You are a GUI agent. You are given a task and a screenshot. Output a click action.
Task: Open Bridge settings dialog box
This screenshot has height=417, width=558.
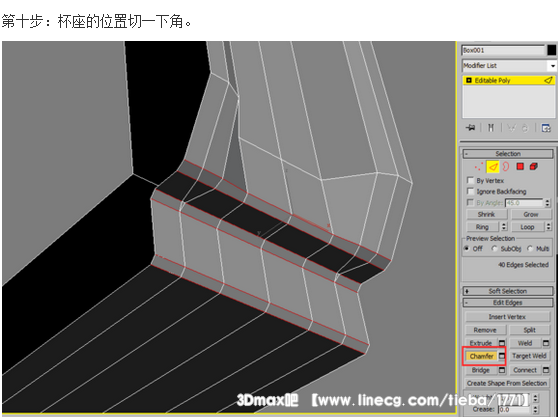[502, 370]
